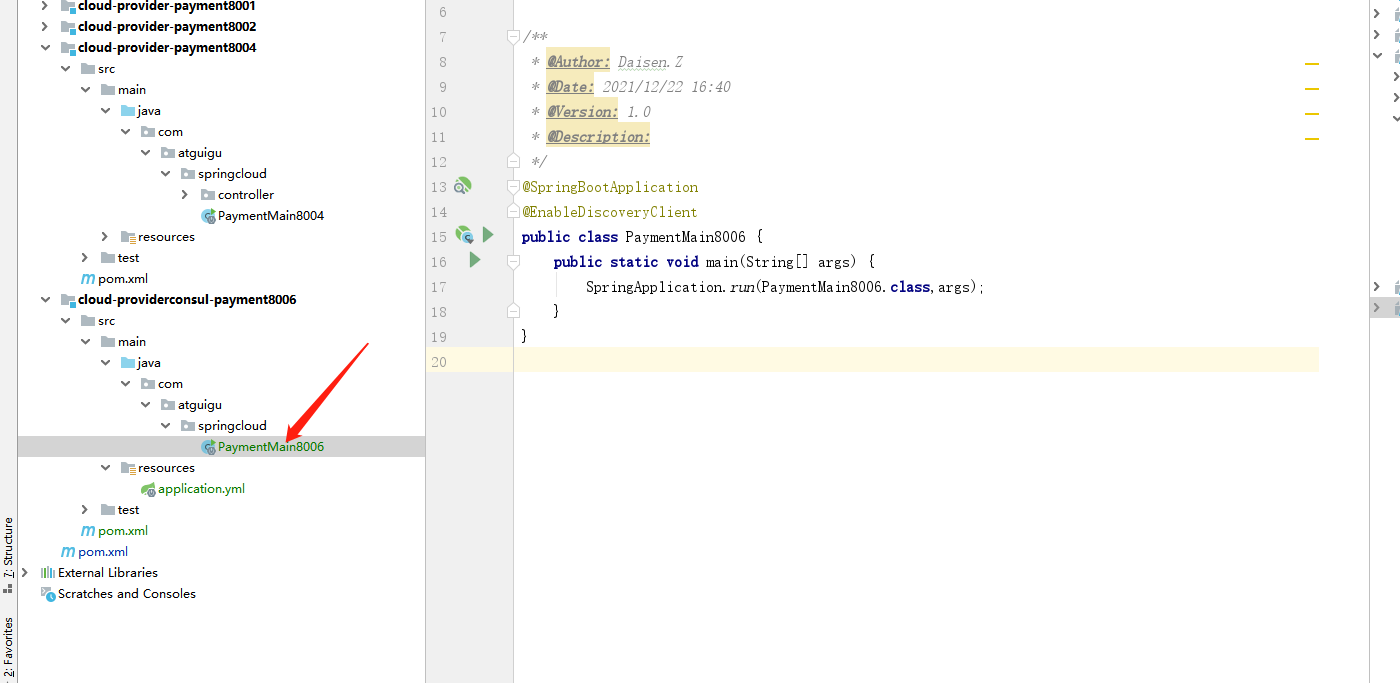The image size is (1400, 683).
Task: Open Spring class gutter icon on line 15
Action: pos(464,235)
